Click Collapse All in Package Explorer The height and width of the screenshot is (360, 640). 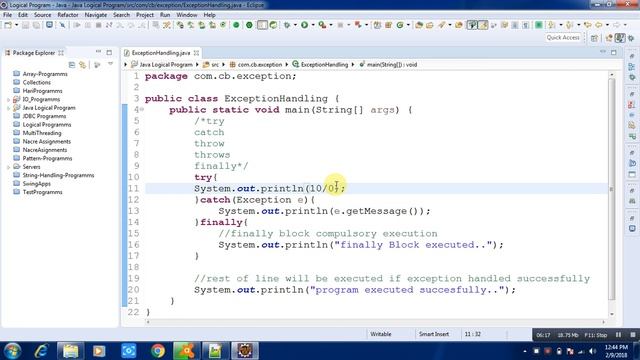point(72,64)
